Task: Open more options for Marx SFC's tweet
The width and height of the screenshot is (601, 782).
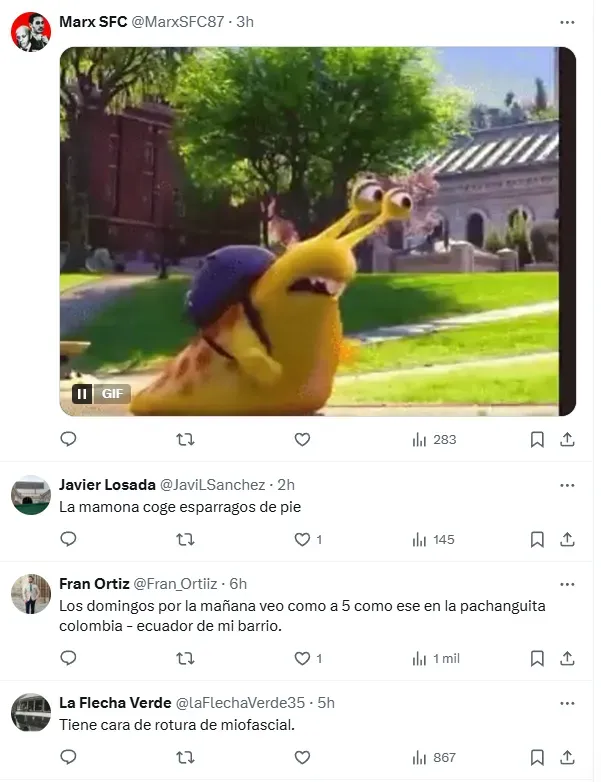Action: (567, 22)
